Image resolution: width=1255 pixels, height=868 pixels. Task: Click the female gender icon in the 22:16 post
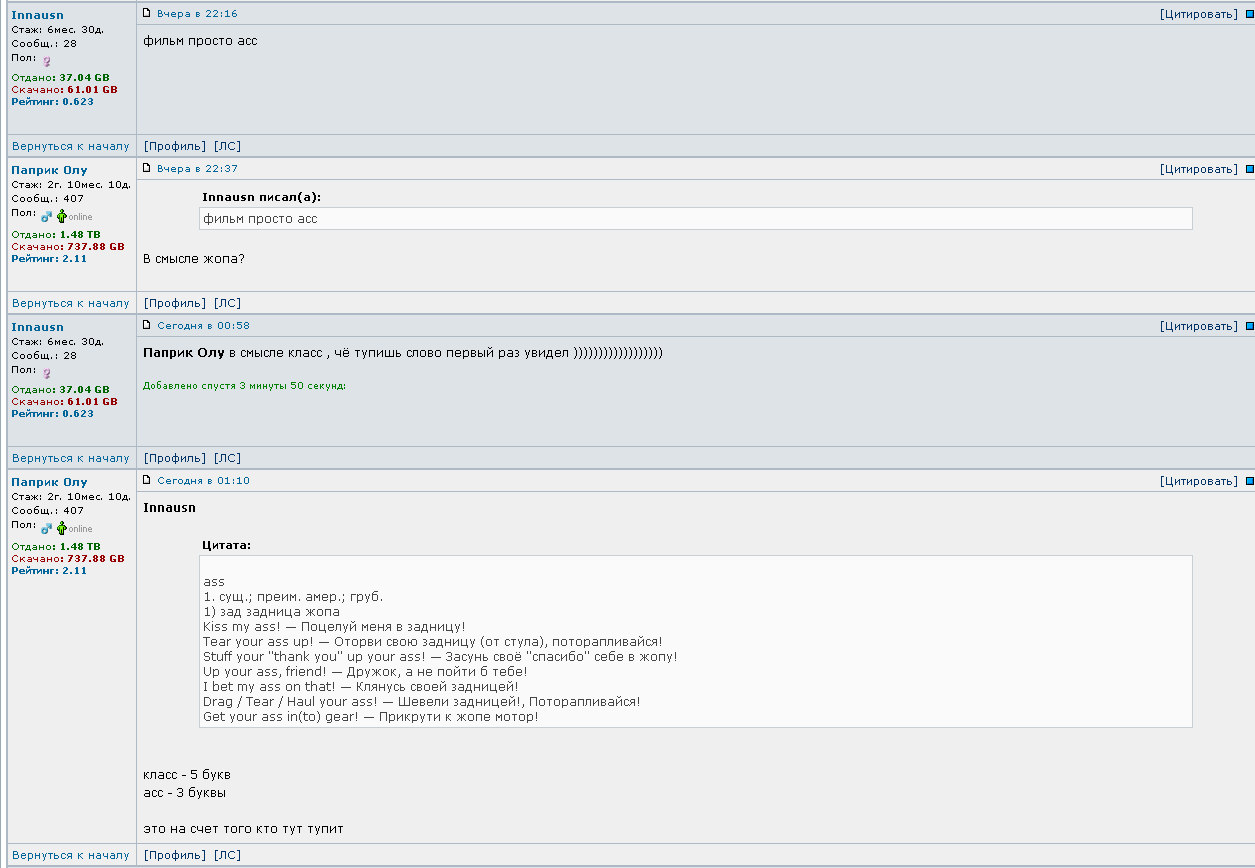46,61
